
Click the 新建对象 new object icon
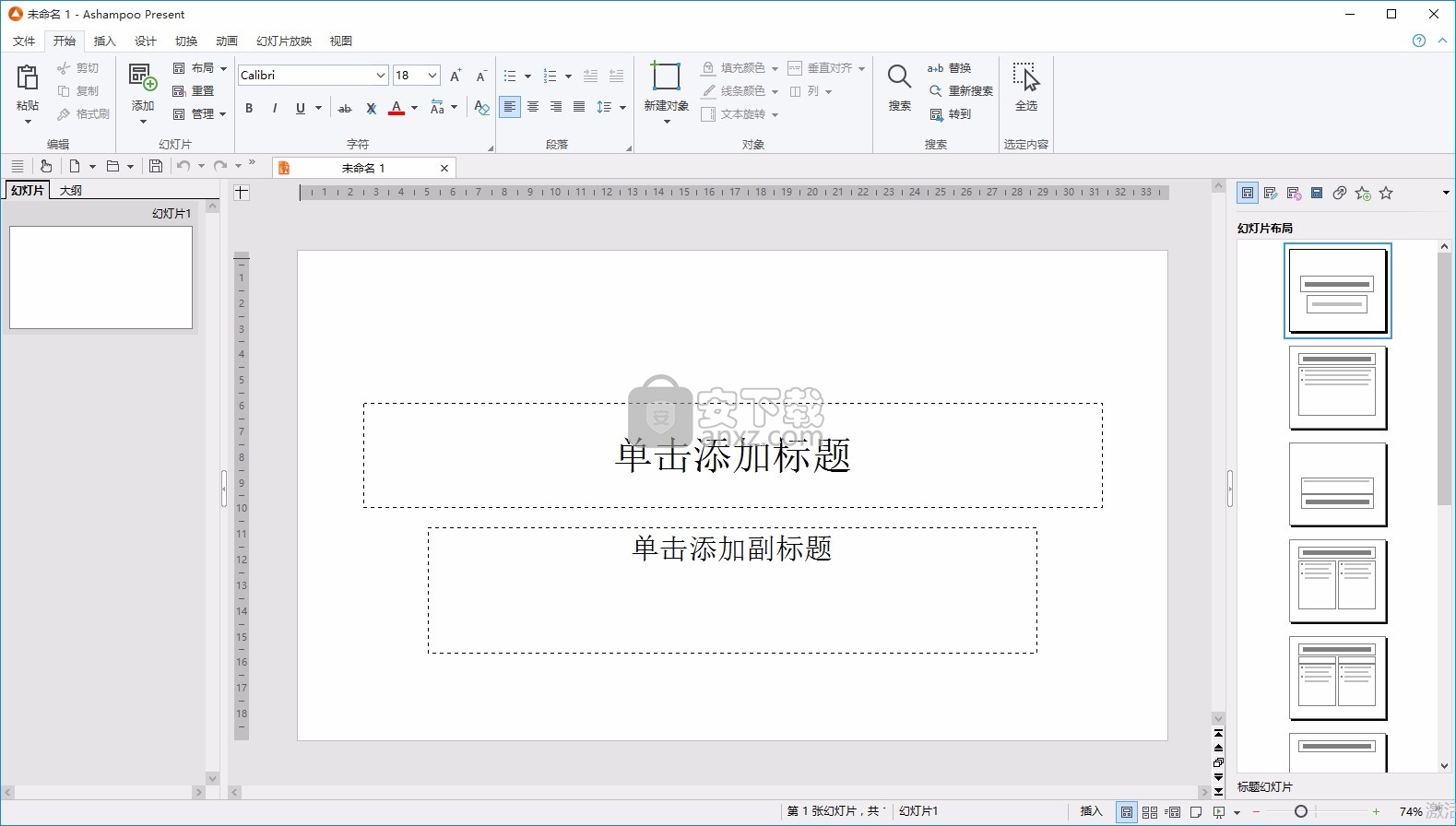(666, 77)
